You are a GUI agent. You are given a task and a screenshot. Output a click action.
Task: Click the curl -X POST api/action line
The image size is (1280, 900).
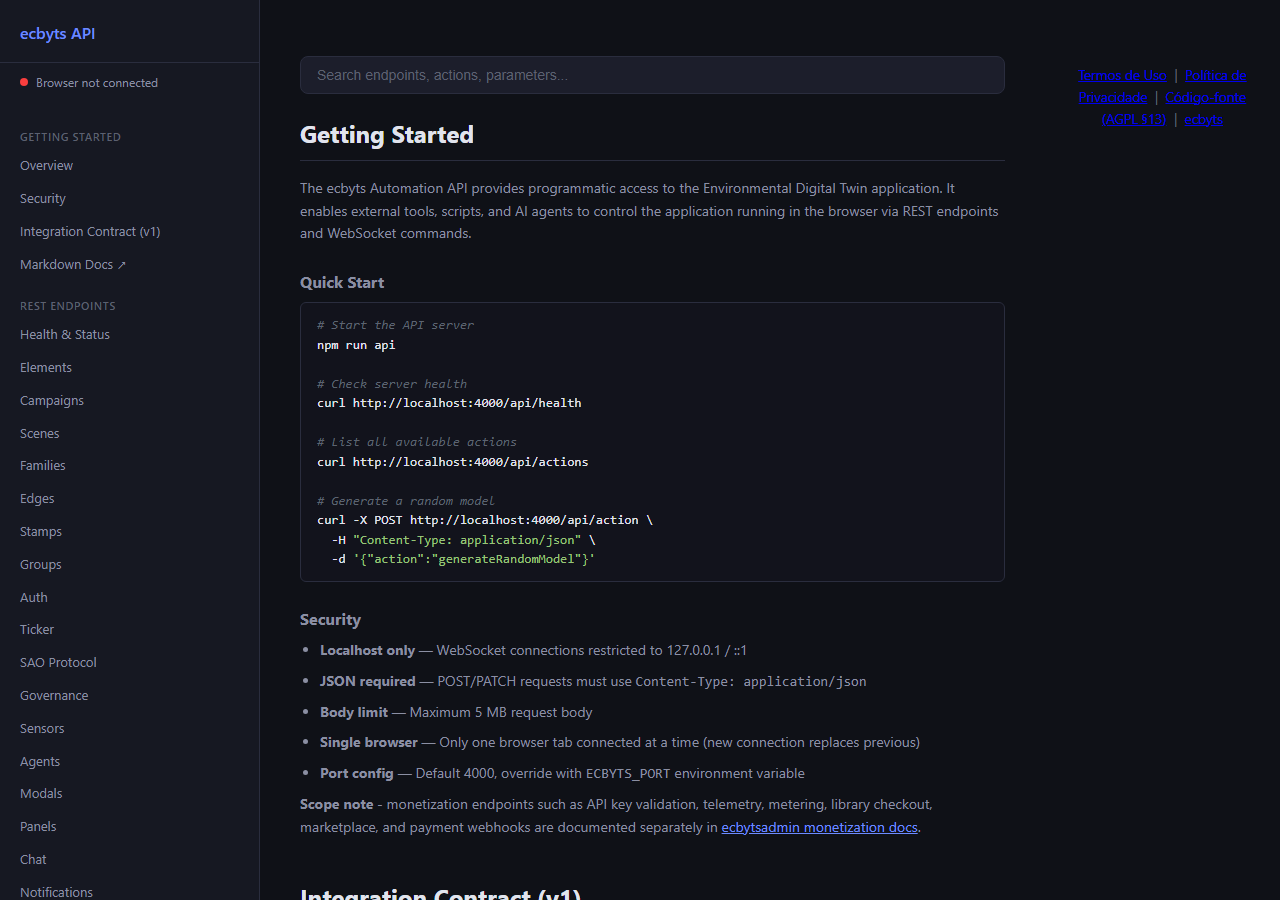[x=485, y=520]
